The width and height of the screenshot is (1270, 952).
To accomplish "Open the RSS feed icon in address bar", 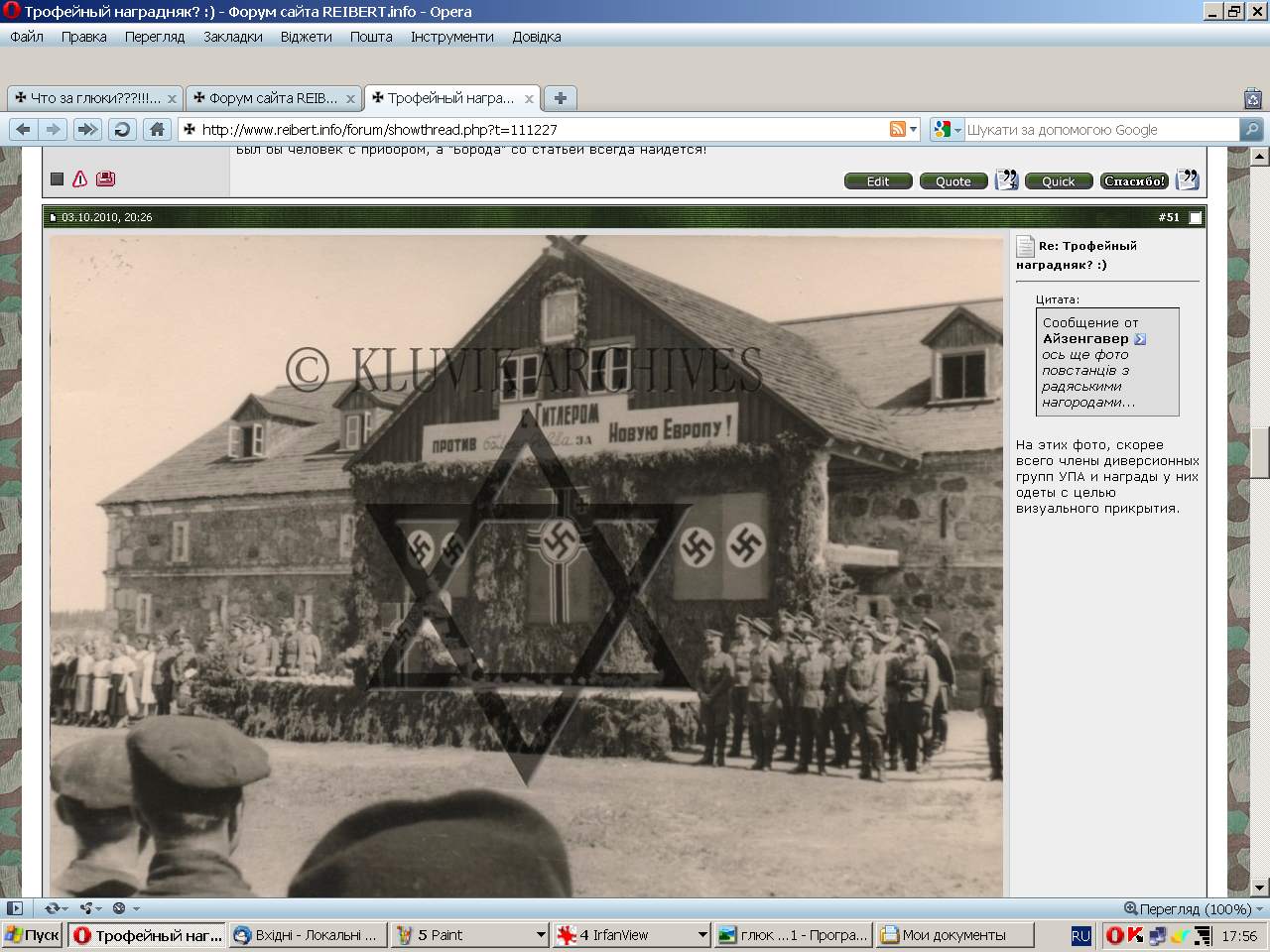I will click(x=898, y=129).
